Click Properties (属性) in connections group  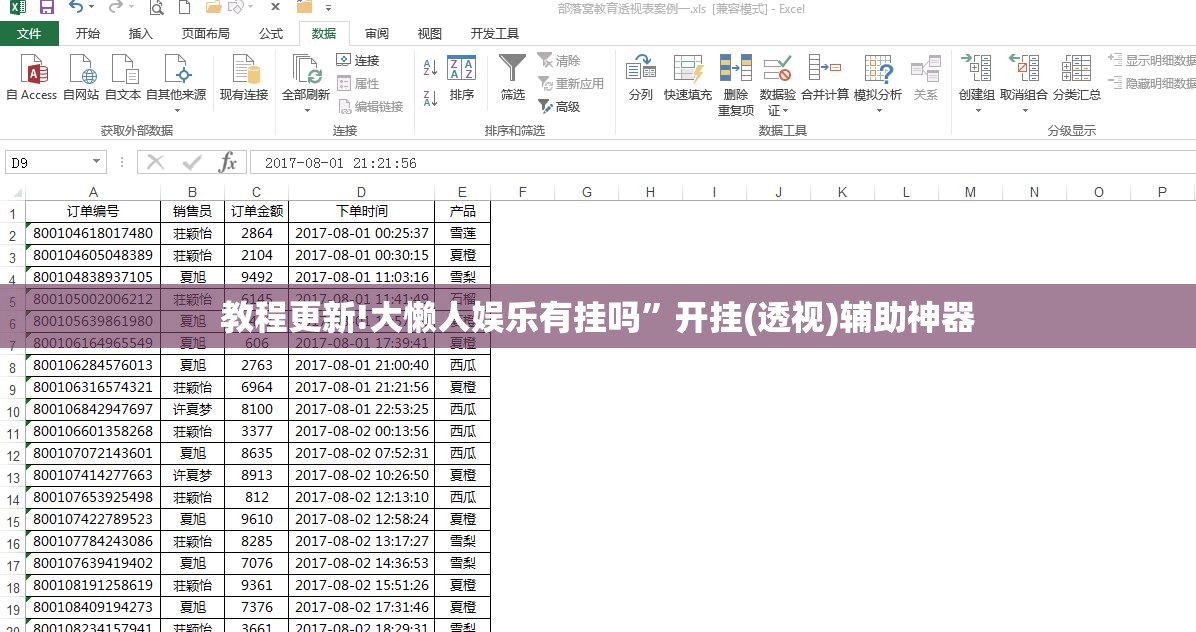(x=358, y=83)
